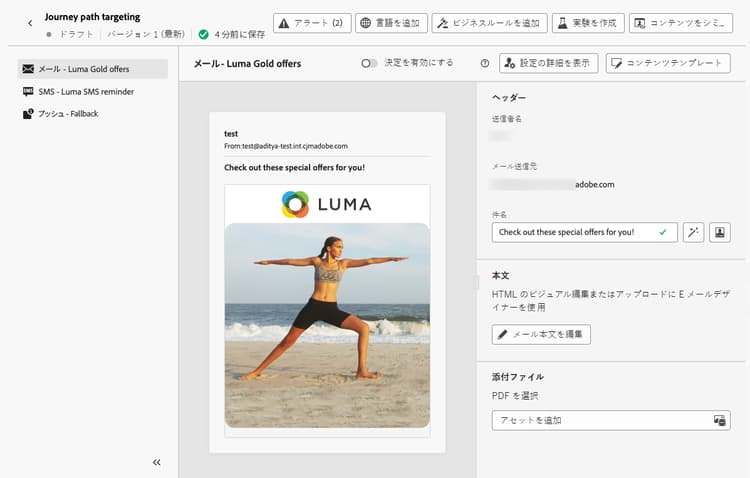The image size is (750, 478).
Task: Click the subject line input field
Action: click(x=585, y=232)
